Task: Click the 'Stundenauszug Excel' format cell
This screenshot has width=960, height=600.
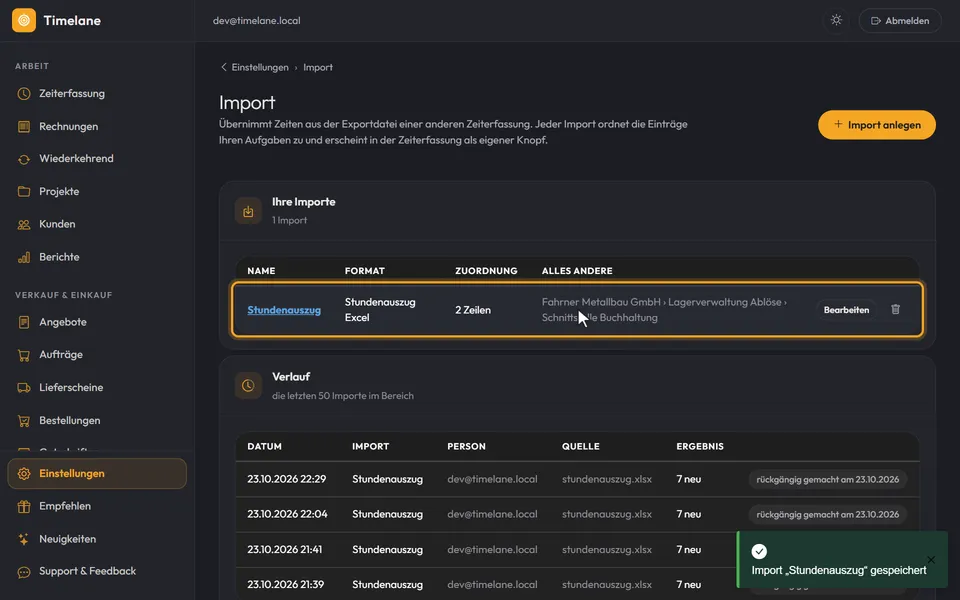Action: click(x=380, y=310)
